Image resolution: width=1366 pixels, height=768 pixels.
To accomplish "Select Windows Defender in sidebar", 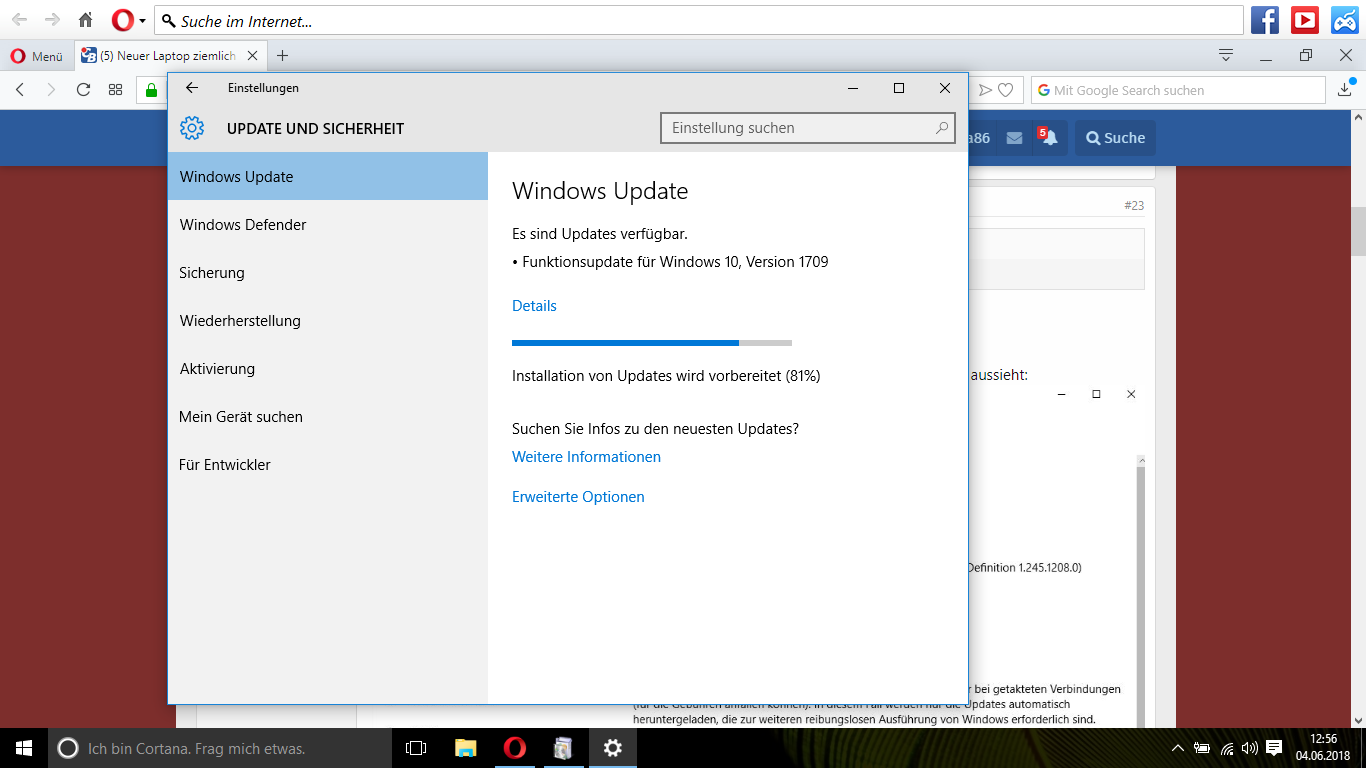I will coord(328,224).
